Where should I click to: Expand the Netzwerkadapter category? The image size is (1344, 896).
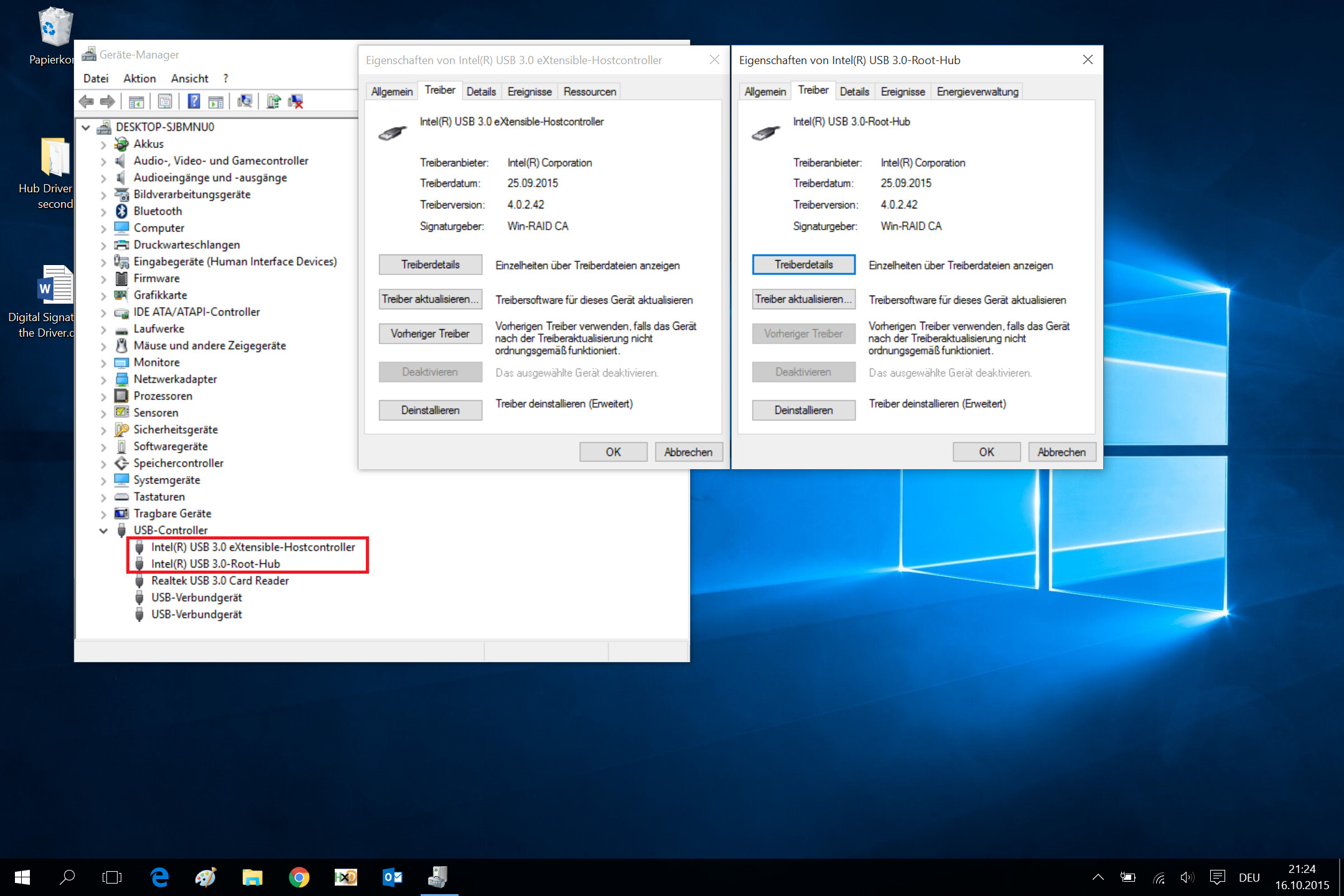pyautogui.click(x=103, y=380)
